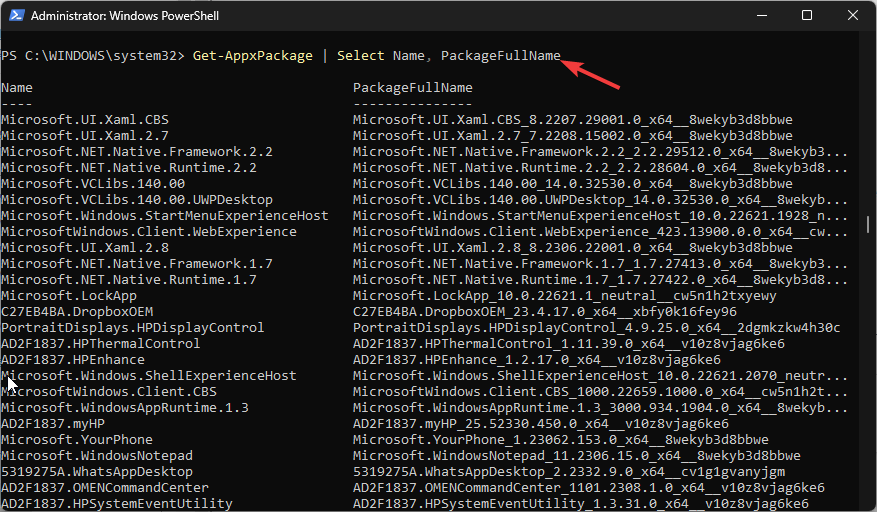Click full name Microsoft.YourPhone_1.23062.153.0_x64__8wekyb3d8bbwe
Screen dimensions: 877x512
coord(561,440)
